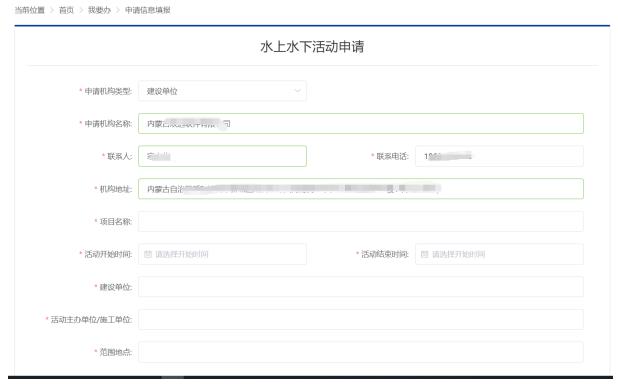Click the 申请机构类型 field label
This screenshot has height=385, width=618.
point(108,91)
